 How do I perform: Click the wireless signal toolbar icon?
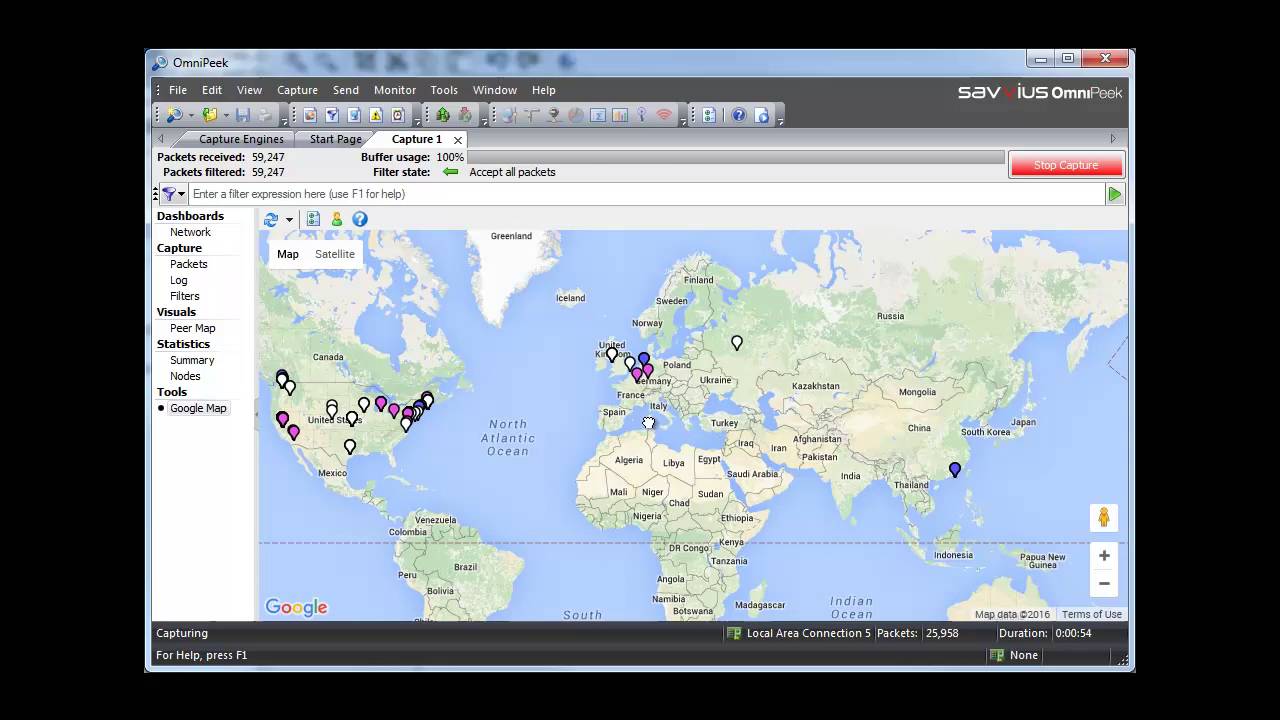(664, 115)
